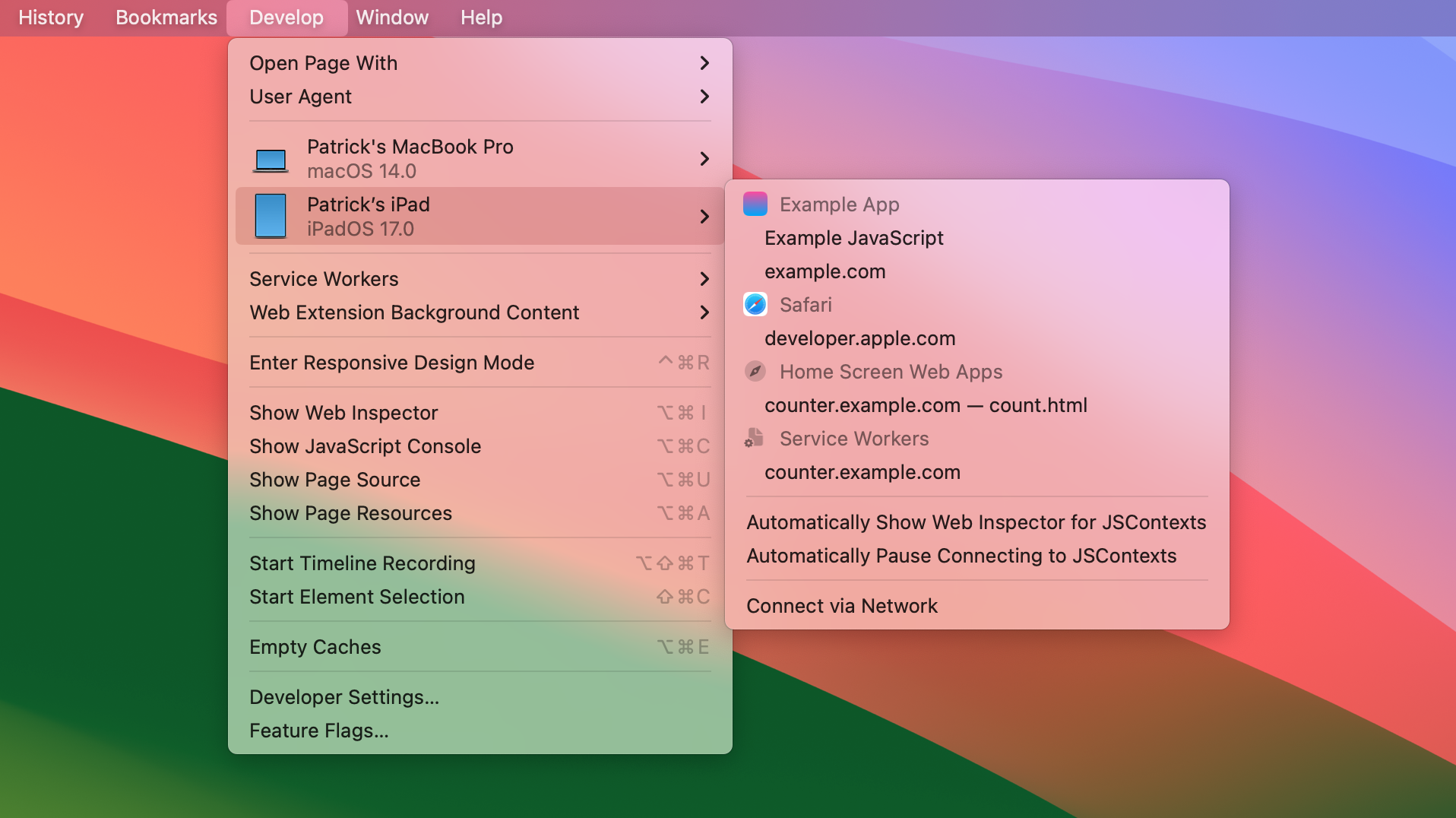Select Show Web Inspector
The width and height of the screenshot is (1456, 818).
[480, 413]
